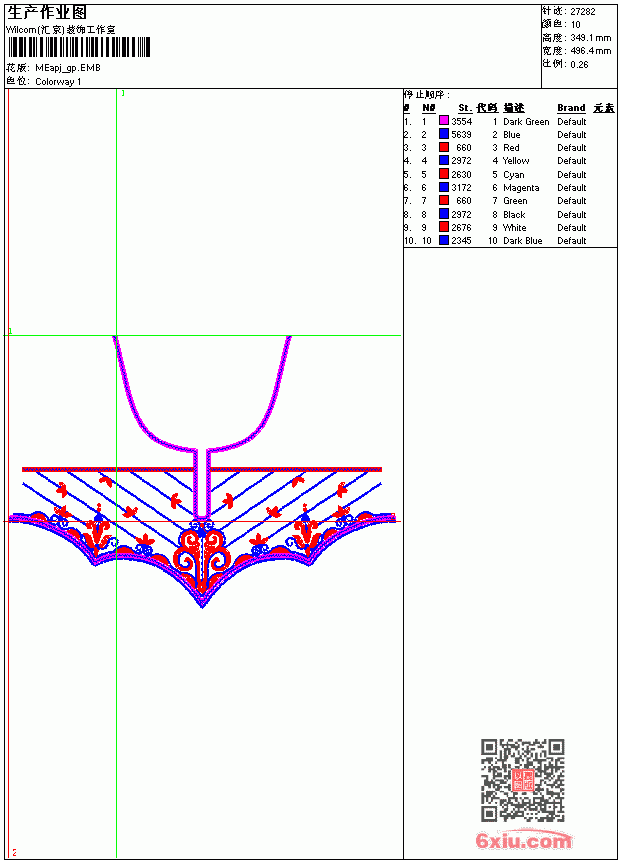Viewport: 620px width, 860px height.
Task: Select the total stitch count 27282
Action: (x=583, y=11)
